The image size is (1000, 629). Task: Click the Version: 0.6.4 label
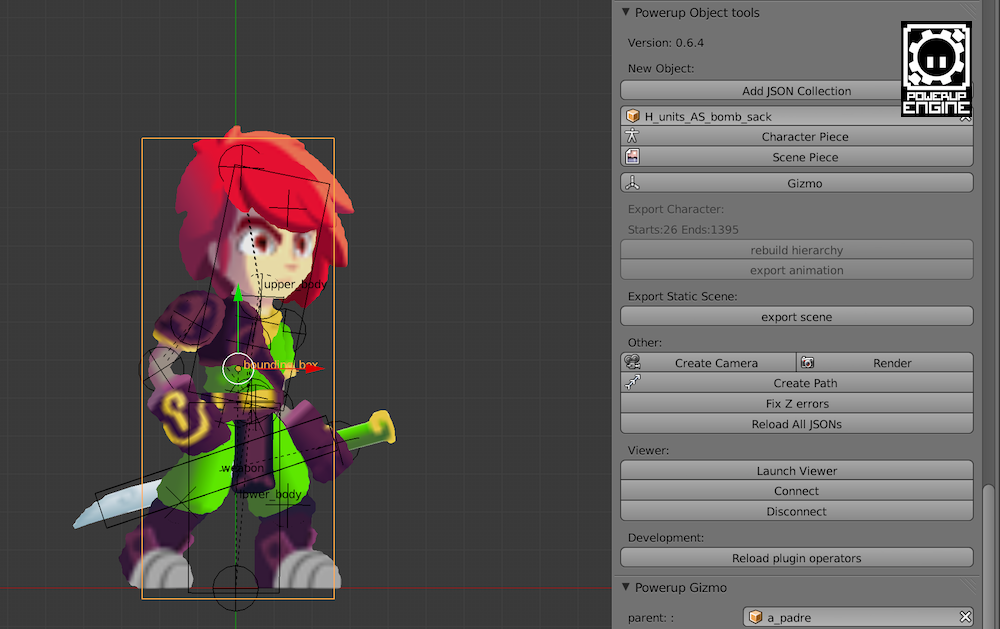coord(665,43)
